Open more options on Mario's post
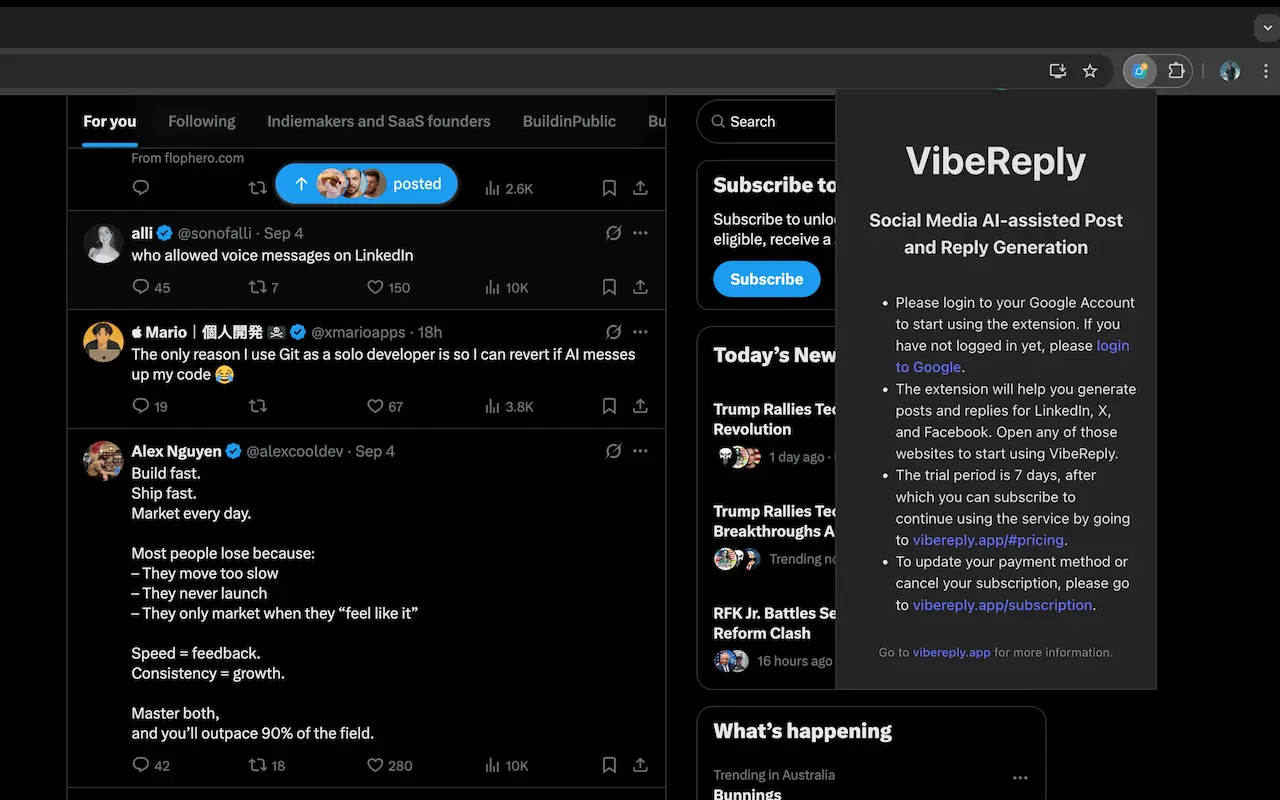 (640, 332)
